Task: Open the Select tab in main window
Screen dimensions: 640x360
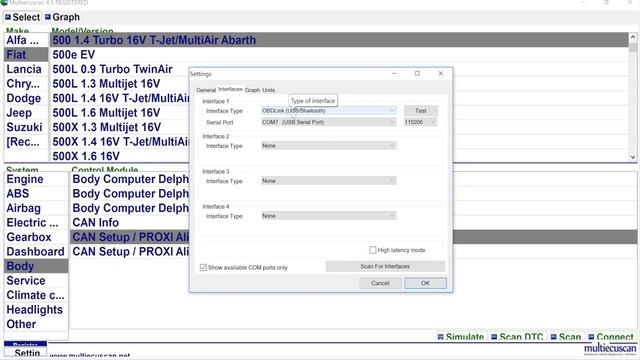Action: click(22, 17)
